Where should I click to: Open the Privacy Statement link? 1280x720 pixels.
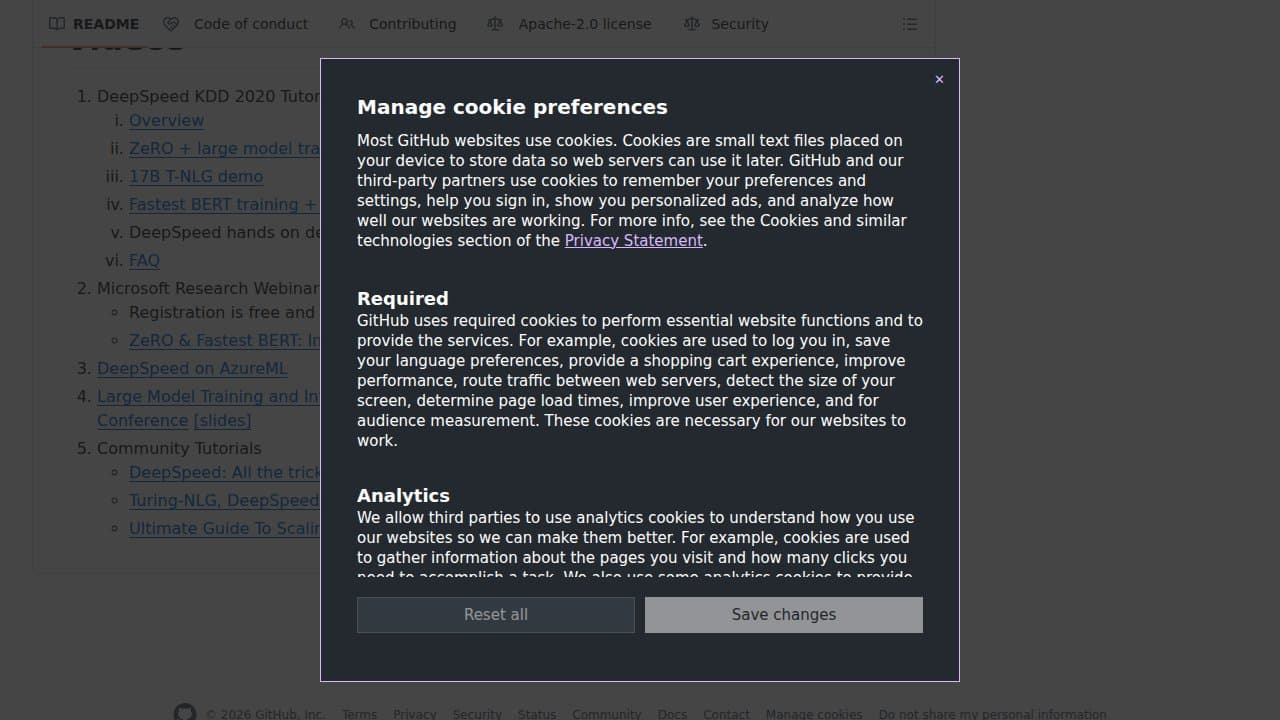tap(634, 241)
